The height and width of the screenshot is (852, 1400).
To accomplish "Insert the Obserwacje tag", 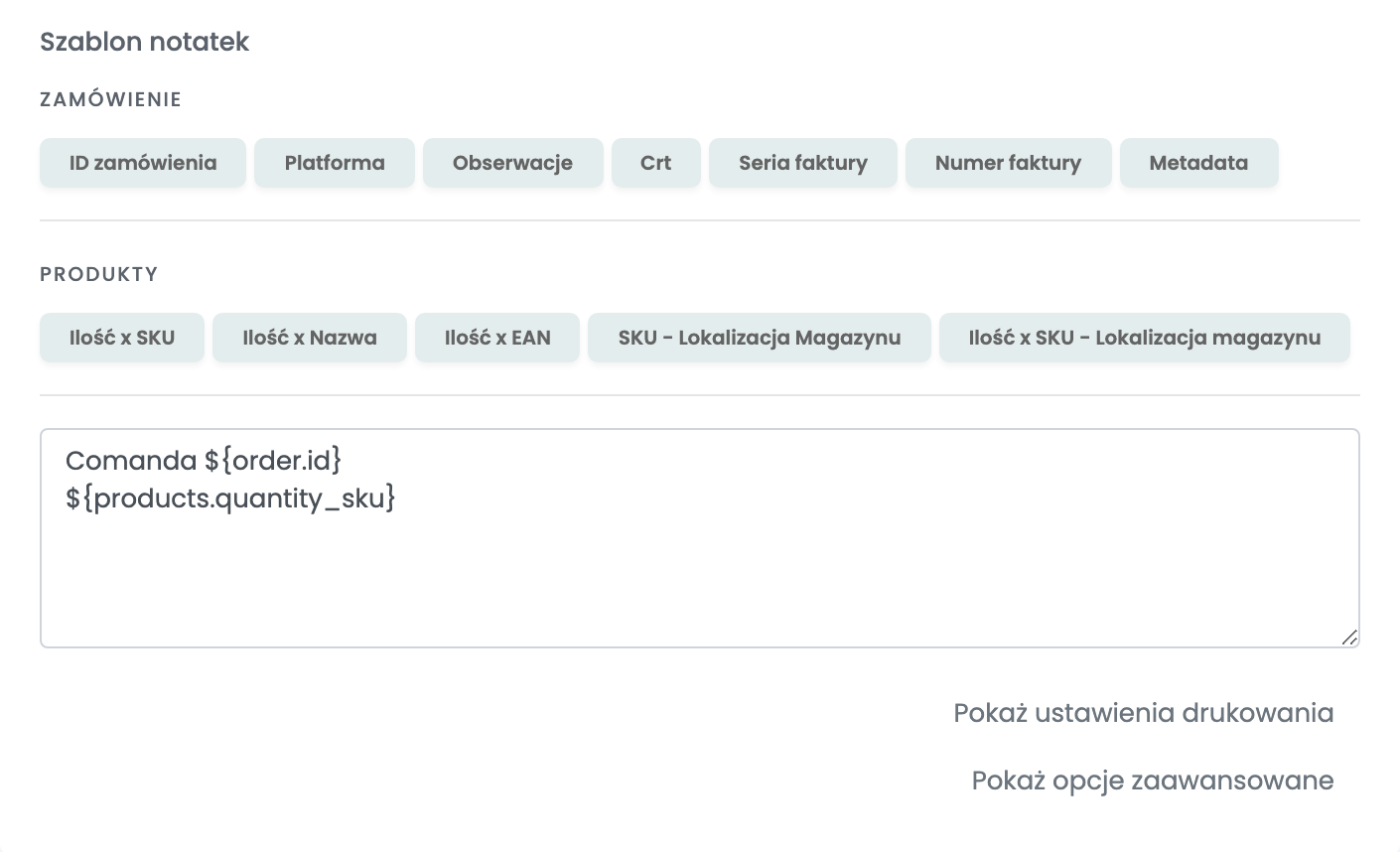I will pos(512,163).
